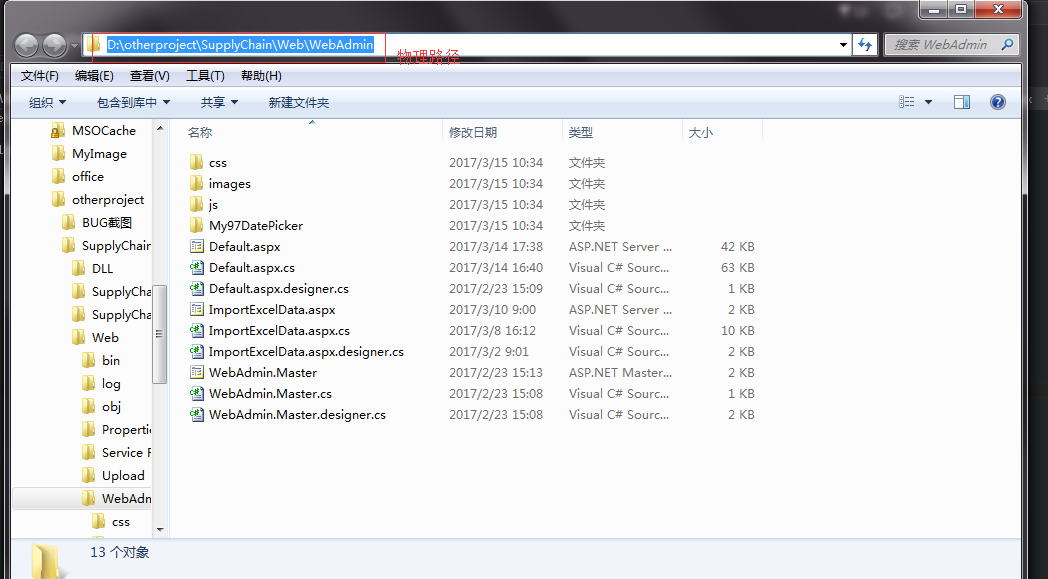Image resolution: width=1048 pixels, height=579 pixels.
Task: Click the Default.aspx.cs C# file icon
Action: (x=196, y=267)
